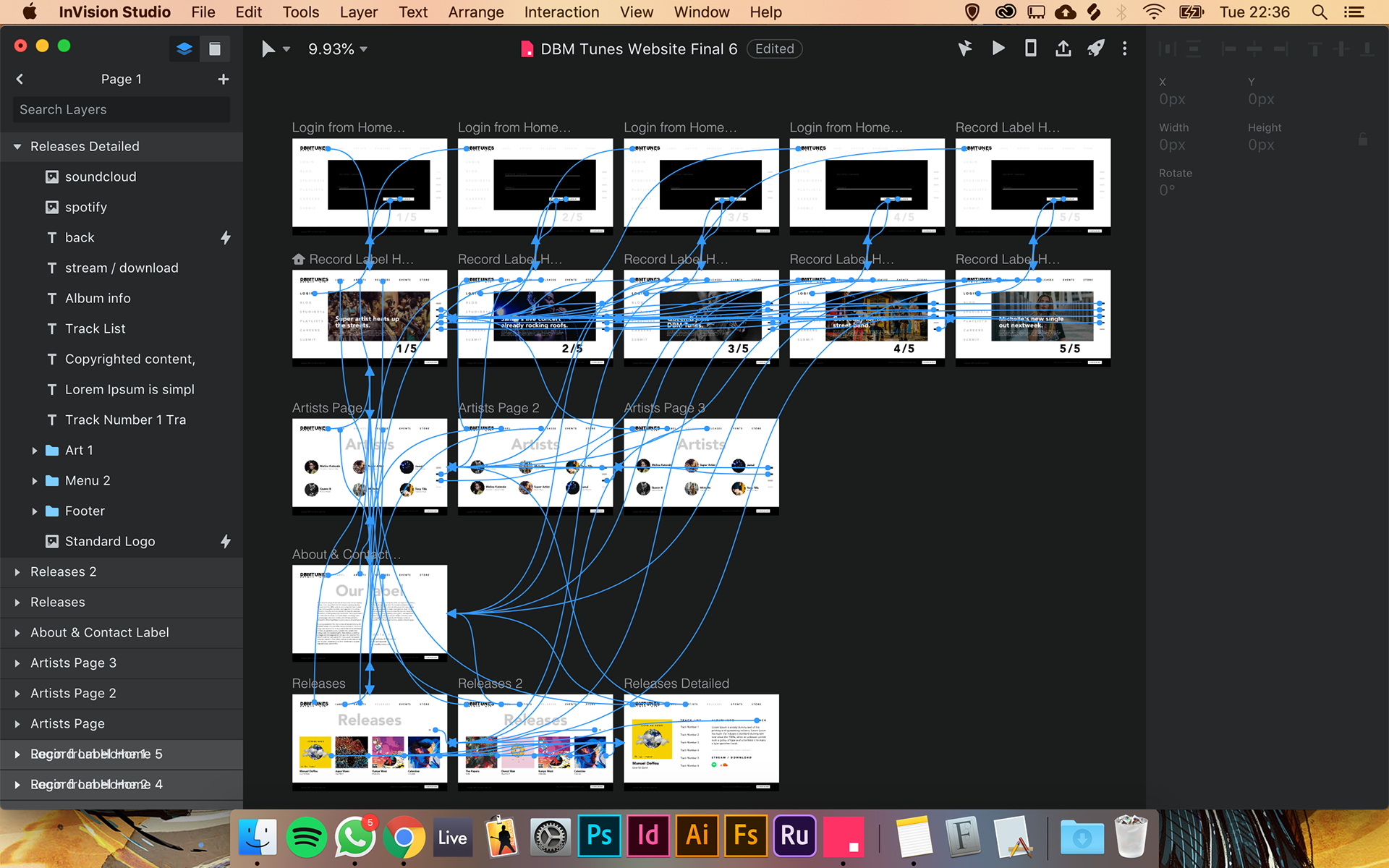
Task: Open the Window menu
Action: click(702, 12)
